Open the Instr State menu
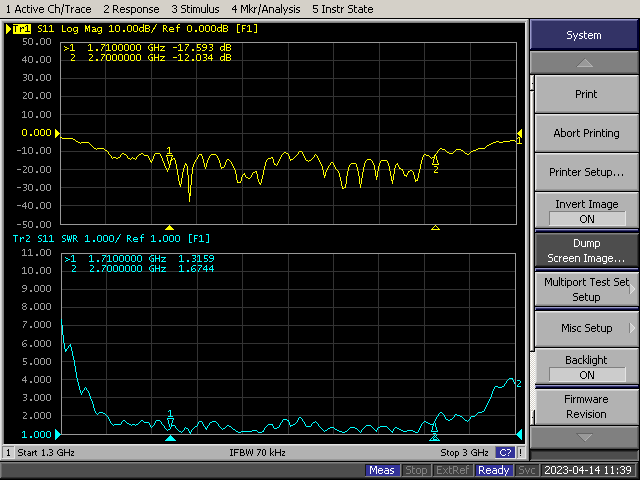640x480 pixels. point(342,9)
